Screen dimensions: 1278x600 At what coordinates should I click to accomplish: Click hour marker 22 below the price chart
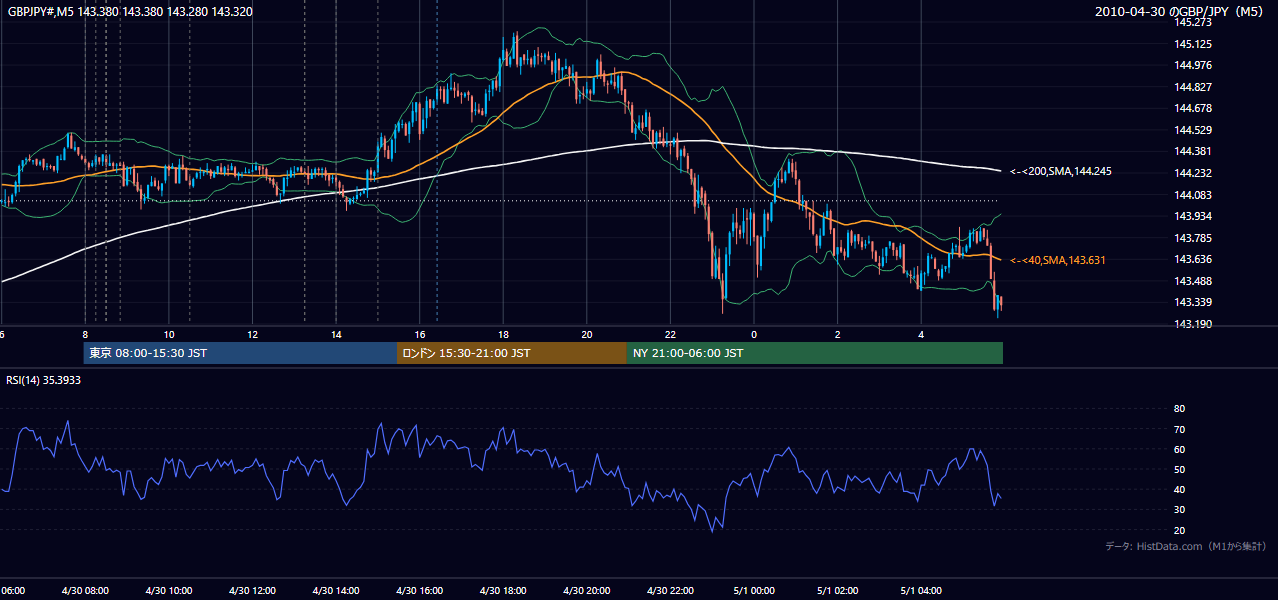[671, 334]
